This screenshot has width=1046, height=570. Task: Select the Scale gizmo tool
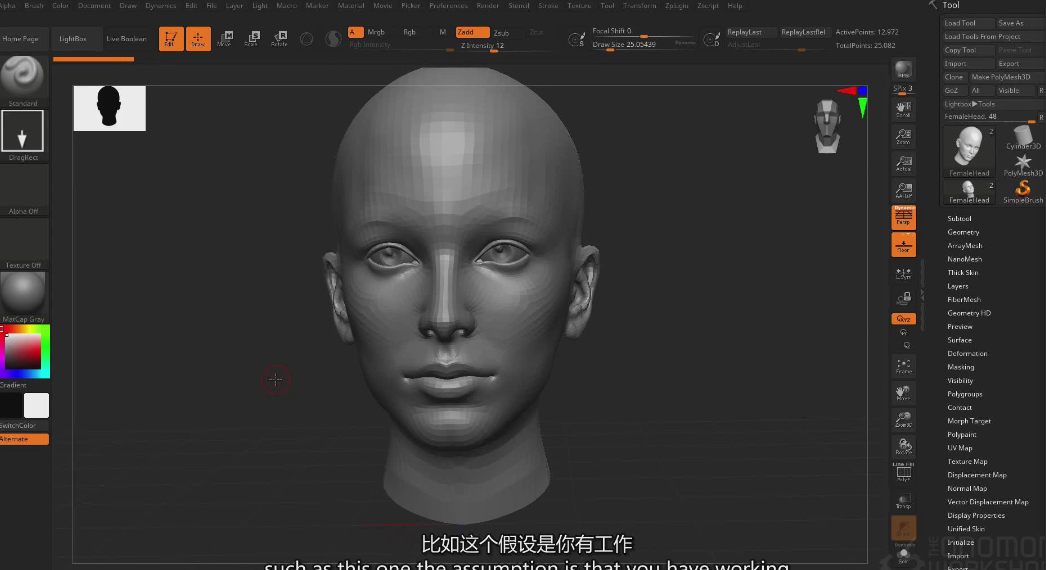(252, 39)
